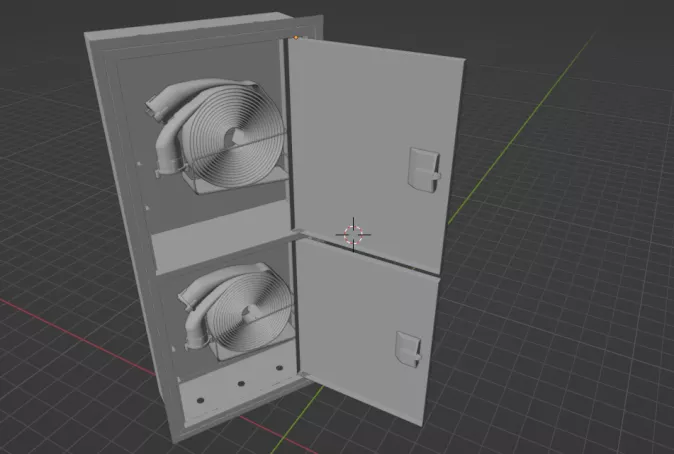This screenshot has width=674, height=454.
Task: Click the 3D cursor in the viewport
Action: point(352,234)
